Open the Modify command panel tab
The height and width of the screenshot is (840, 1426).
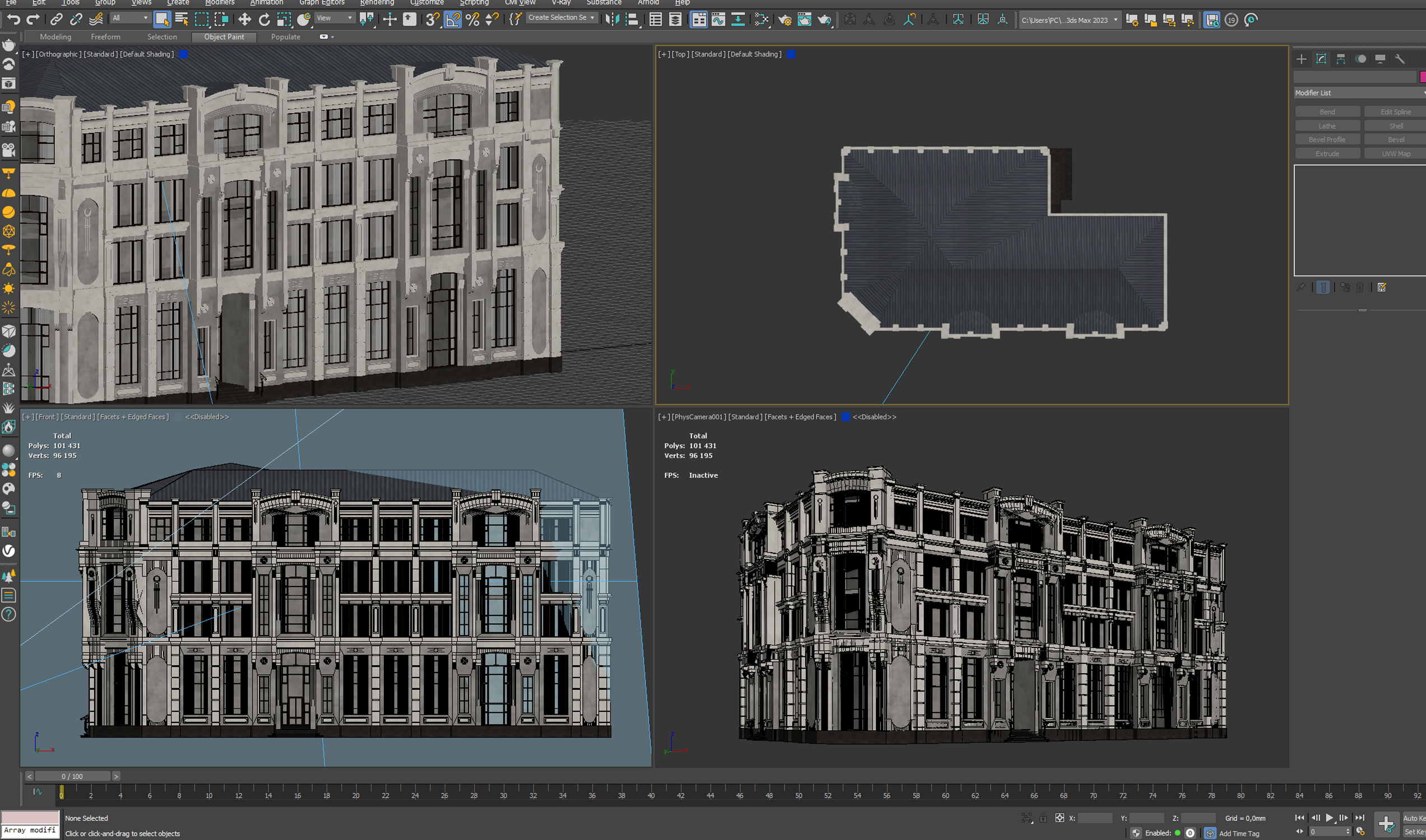tap(1321, 59)
